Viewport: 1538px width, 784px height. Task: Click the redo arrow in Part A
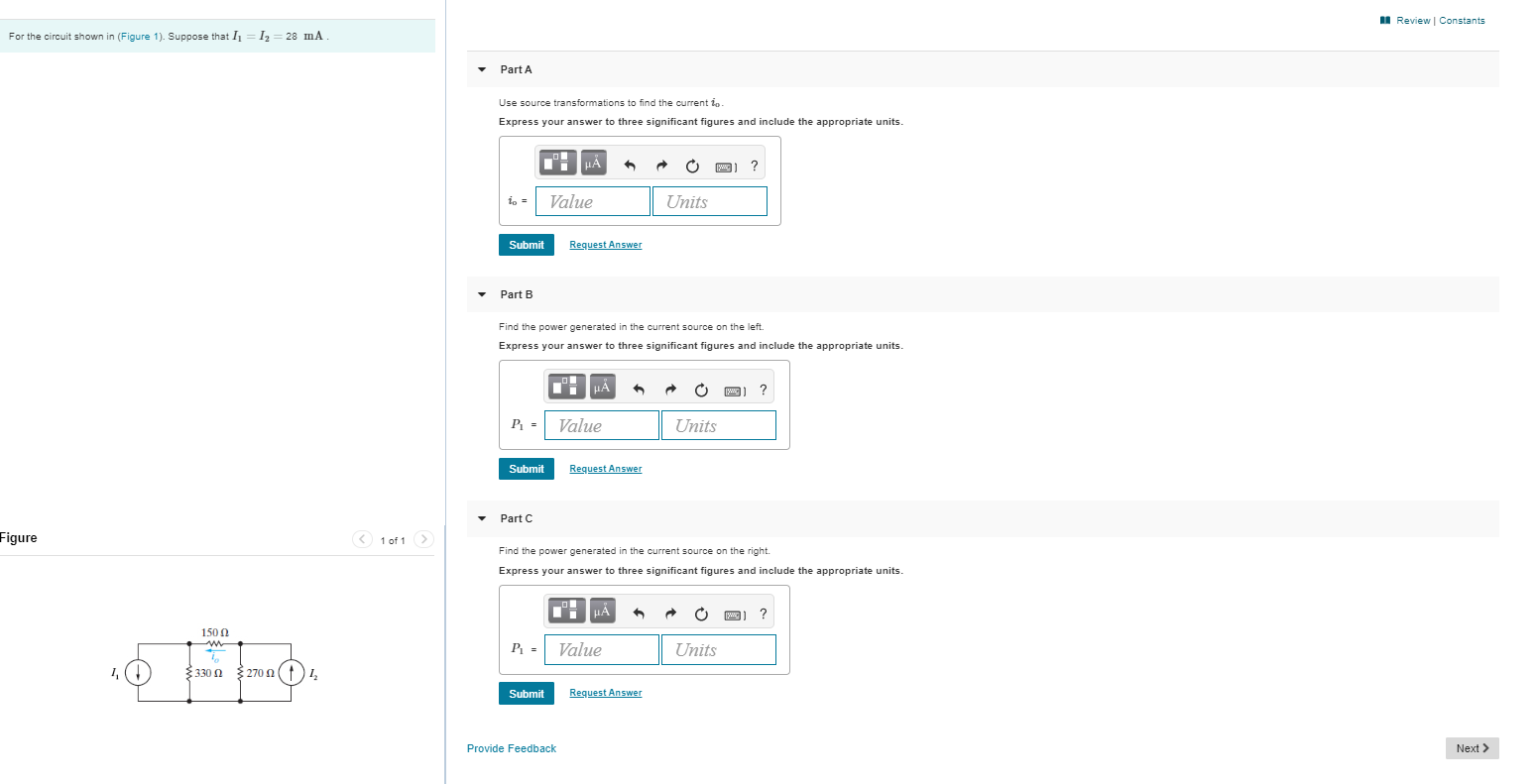pyautogui.click(x=661, y=166)
